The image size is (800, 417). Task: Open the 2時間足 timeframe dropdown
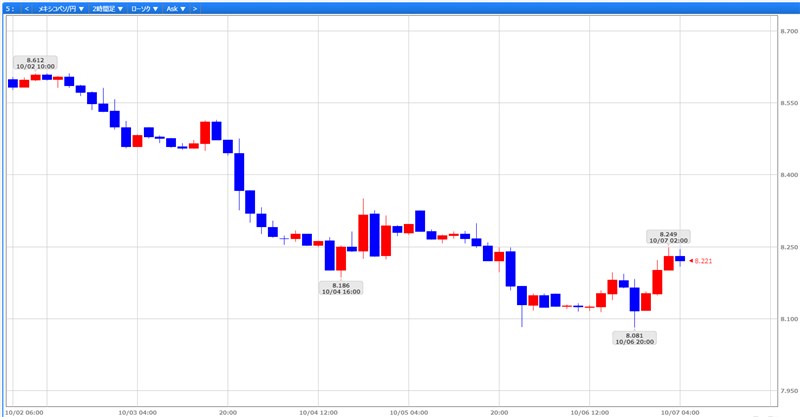point(107,8)
